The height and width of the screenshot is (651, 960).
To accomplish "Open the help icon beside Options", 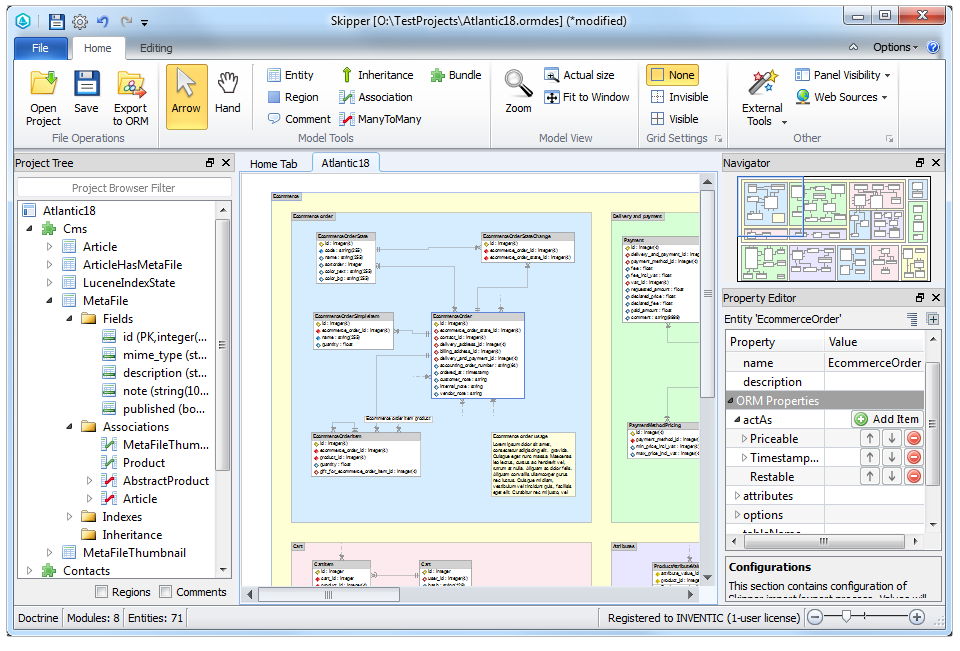I will coord(933,47).
